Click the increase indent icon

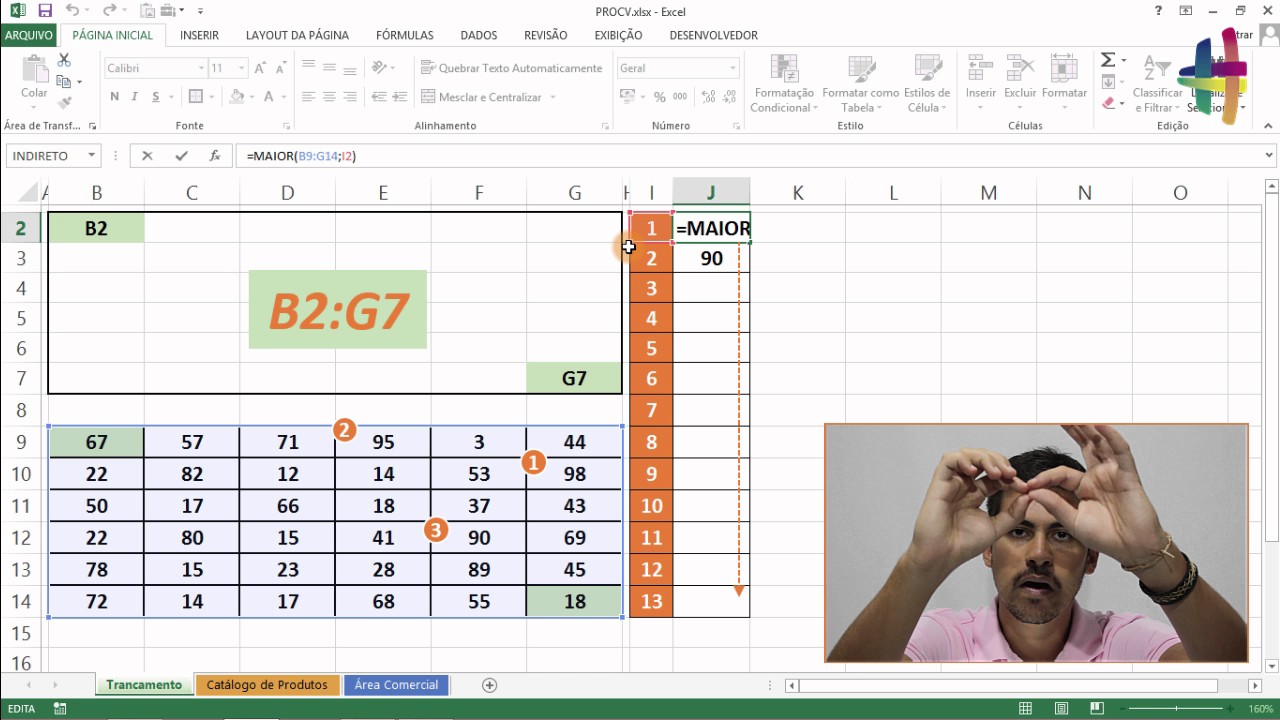(402, 97)
